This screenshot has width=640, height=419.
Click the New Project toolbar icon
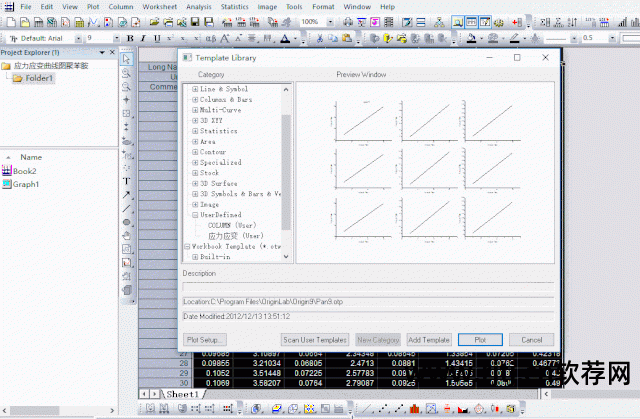11,22
